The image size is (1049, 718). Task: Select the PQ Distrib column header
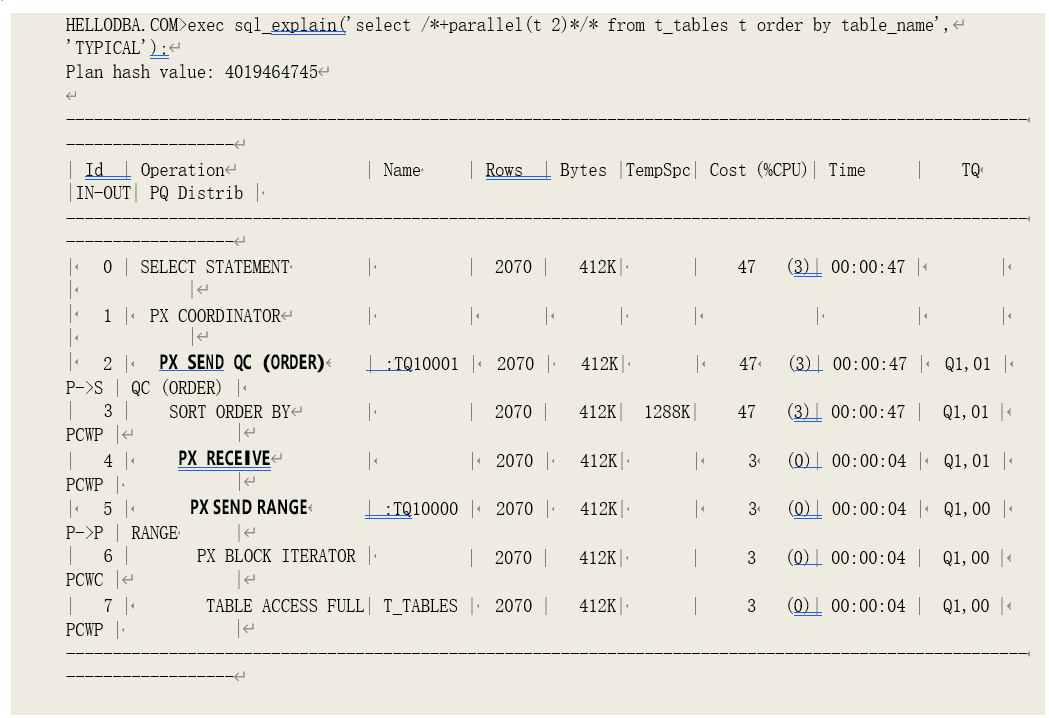point(196,193)
